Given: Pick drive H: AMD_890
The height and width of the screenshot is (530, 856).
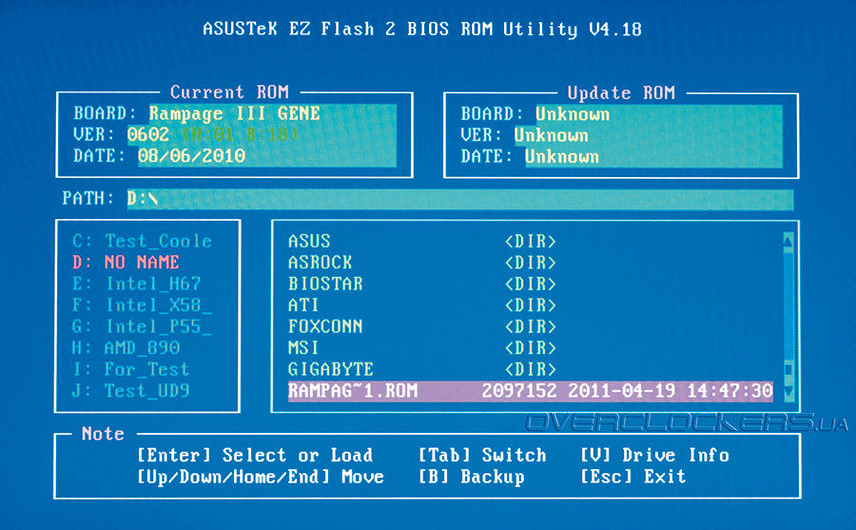Looking at the screenshot, I should pos(126,348).
